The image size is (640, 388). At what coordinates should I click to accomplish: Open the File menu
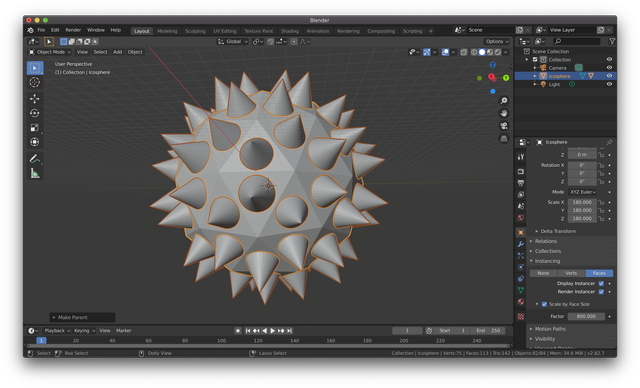(x=41, y=30)
